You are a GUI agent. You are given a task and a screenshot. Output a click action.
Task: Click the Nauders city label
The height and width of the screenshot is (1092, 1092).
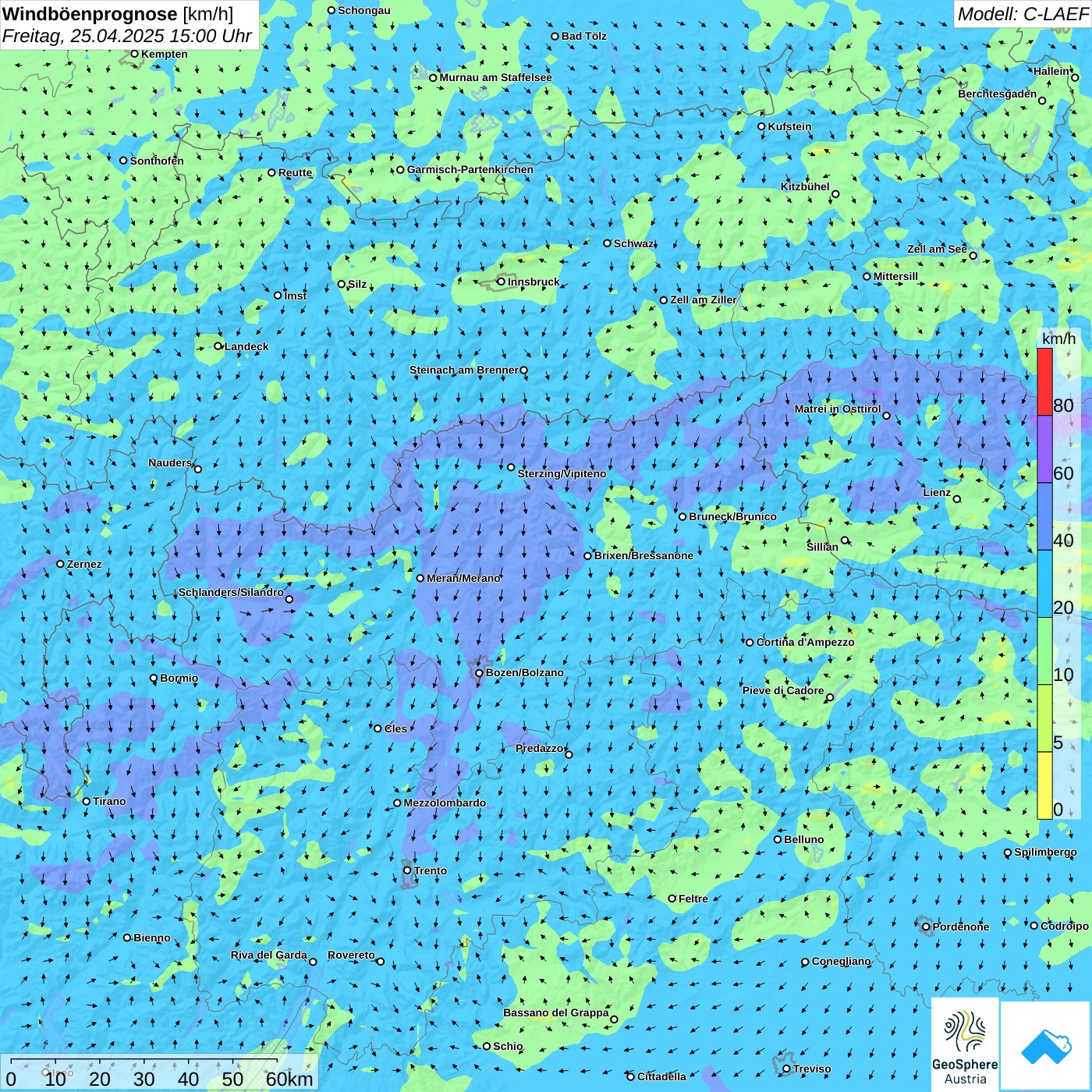pos(170,463)
